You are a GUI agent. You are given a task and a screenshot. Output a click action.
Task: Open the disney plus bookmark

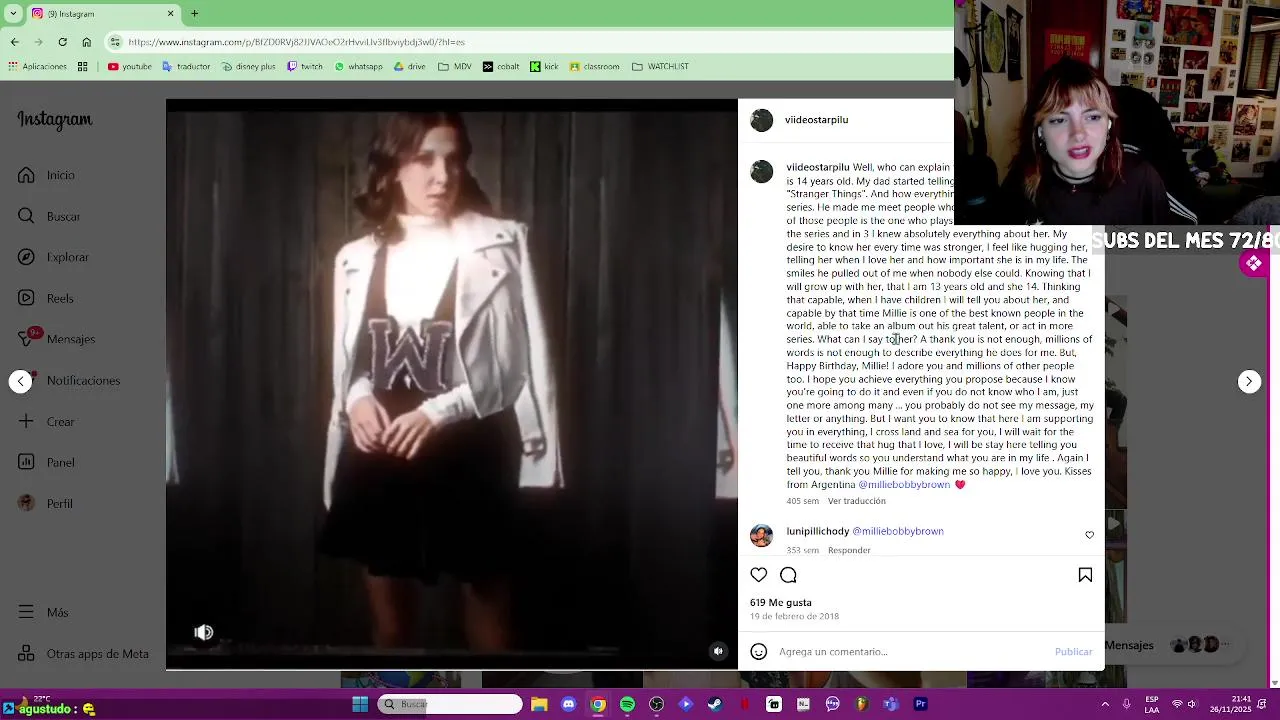pyautogui.click(x=248, y=67)
